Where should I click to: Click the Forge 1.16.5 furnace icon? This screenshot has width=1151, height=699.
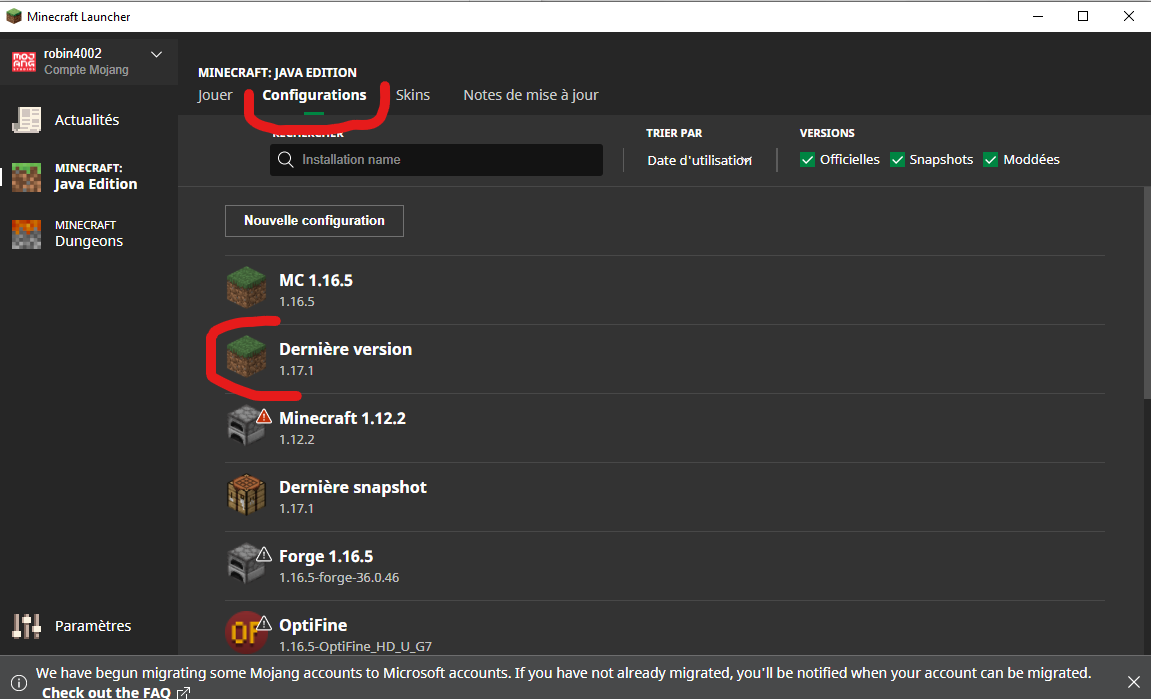click(x=244, y=564)
